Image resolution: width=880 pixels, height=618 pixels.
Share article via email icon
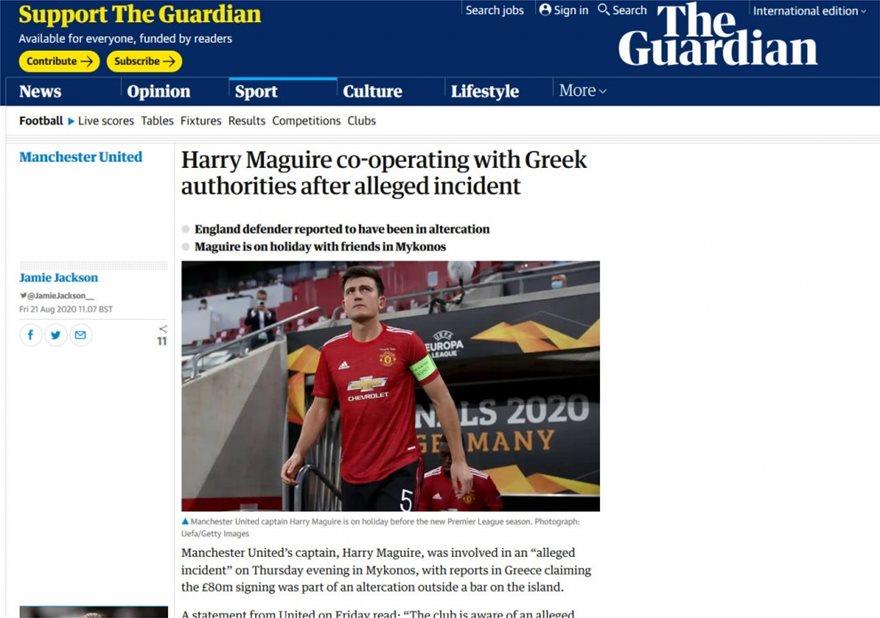pyautogui.click(x=80, y=335)
